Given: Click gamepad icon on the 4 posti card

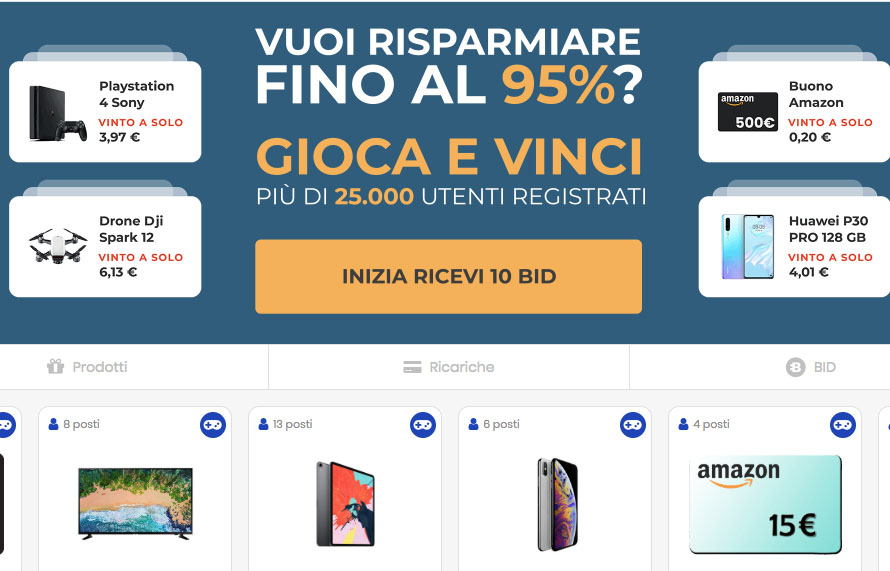Looking at the screenshot, I should pos(843,425).
